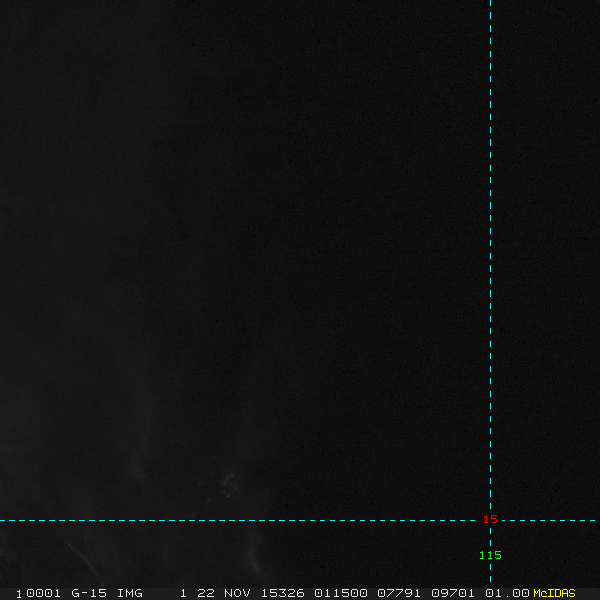
Task: Click the green 115 longitude label
Action: coord(490,555)
